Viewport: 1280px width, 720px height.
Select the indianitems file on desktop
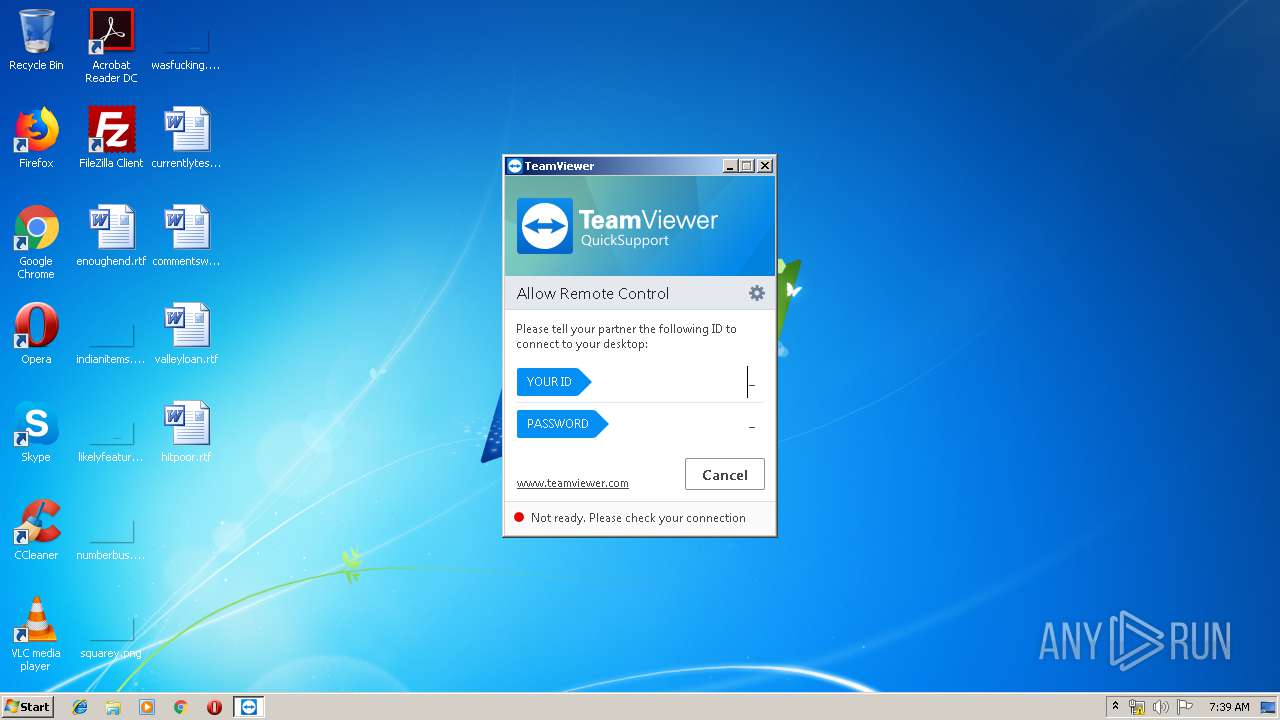point(111,340)
